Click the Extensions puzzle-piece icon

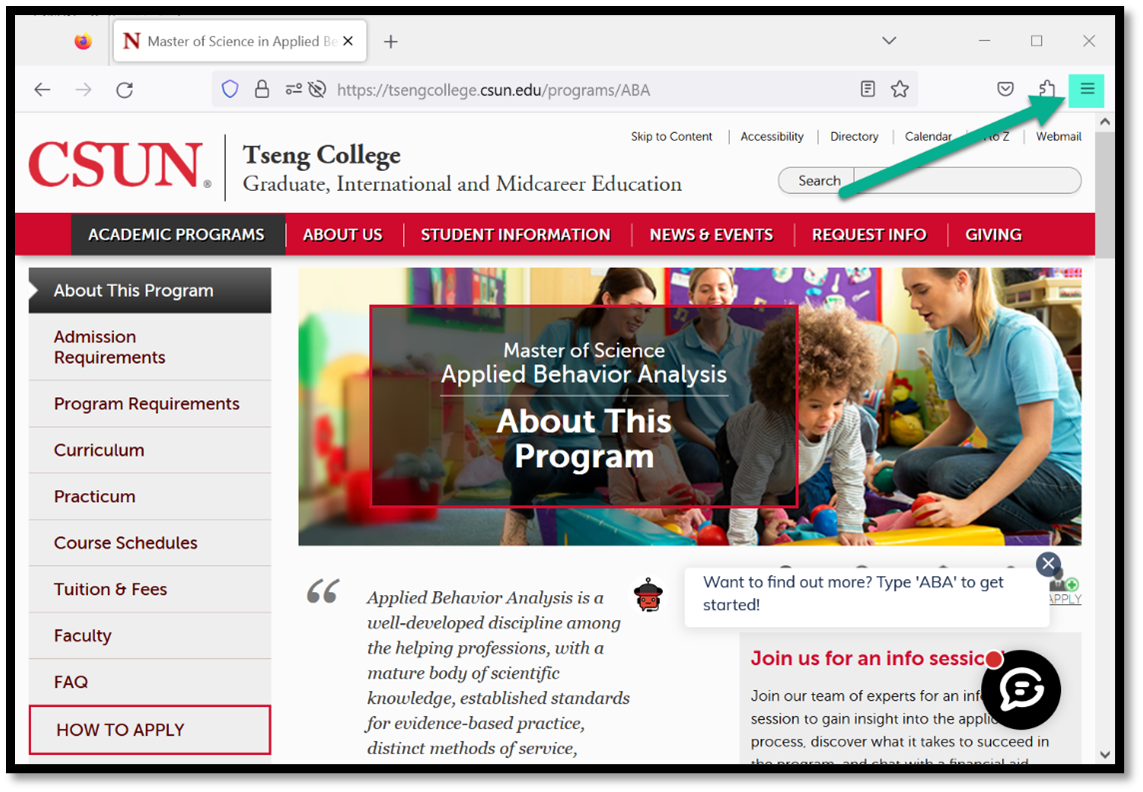tap(1046, 90)
